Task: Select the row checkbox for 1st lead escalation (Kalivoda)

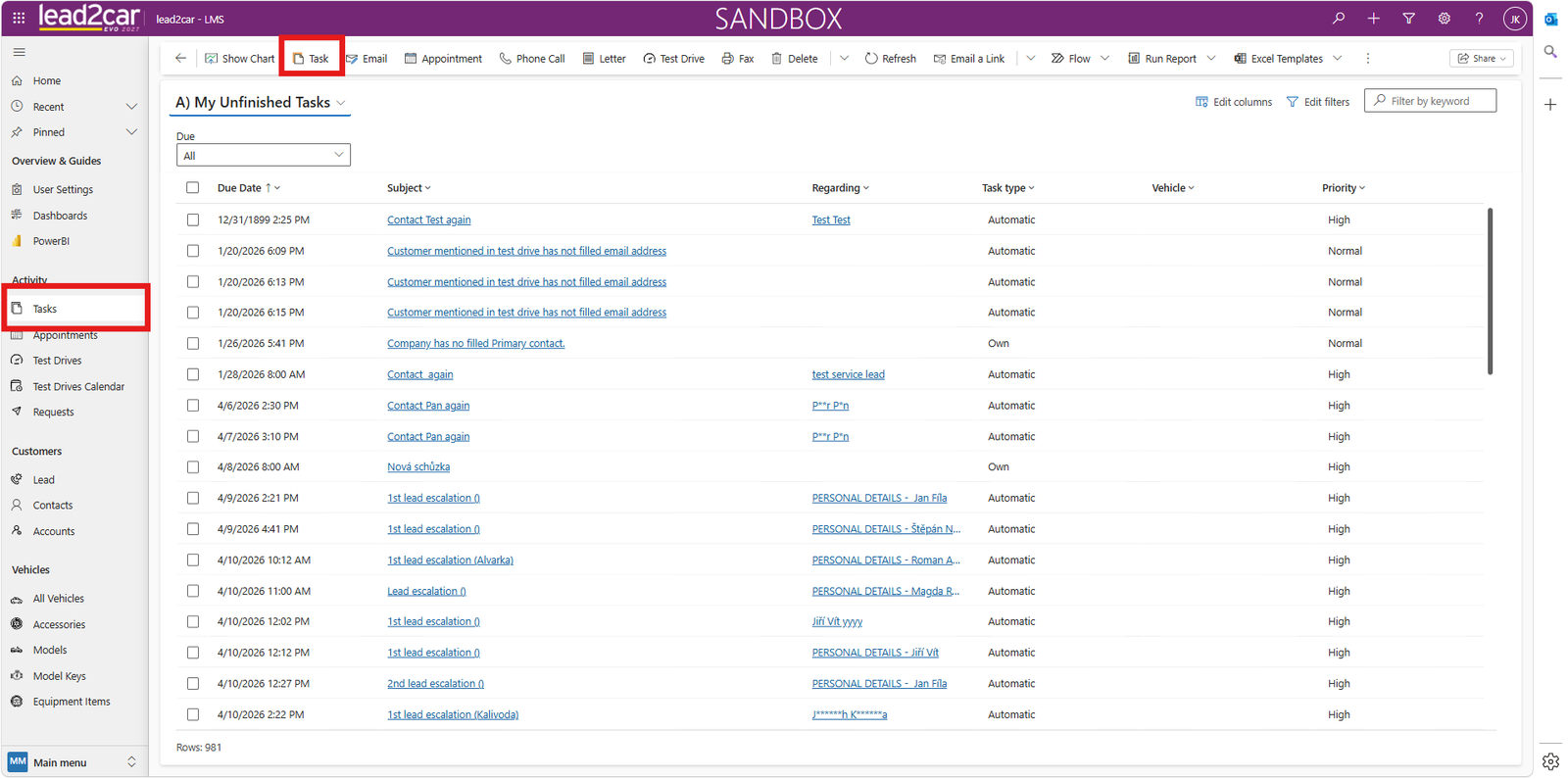Action: (x=193, y=714)
